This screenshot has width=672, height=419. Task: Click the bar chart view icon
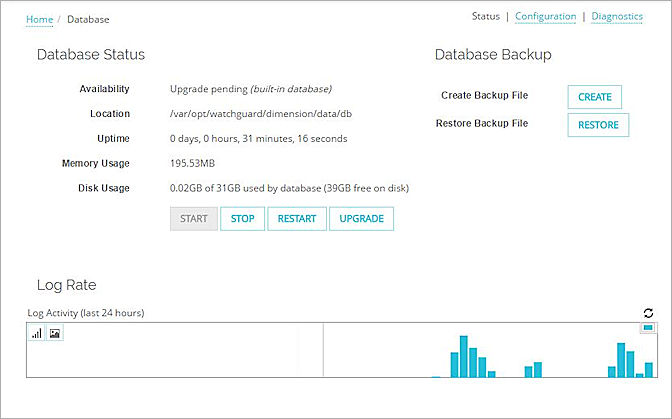37,334
